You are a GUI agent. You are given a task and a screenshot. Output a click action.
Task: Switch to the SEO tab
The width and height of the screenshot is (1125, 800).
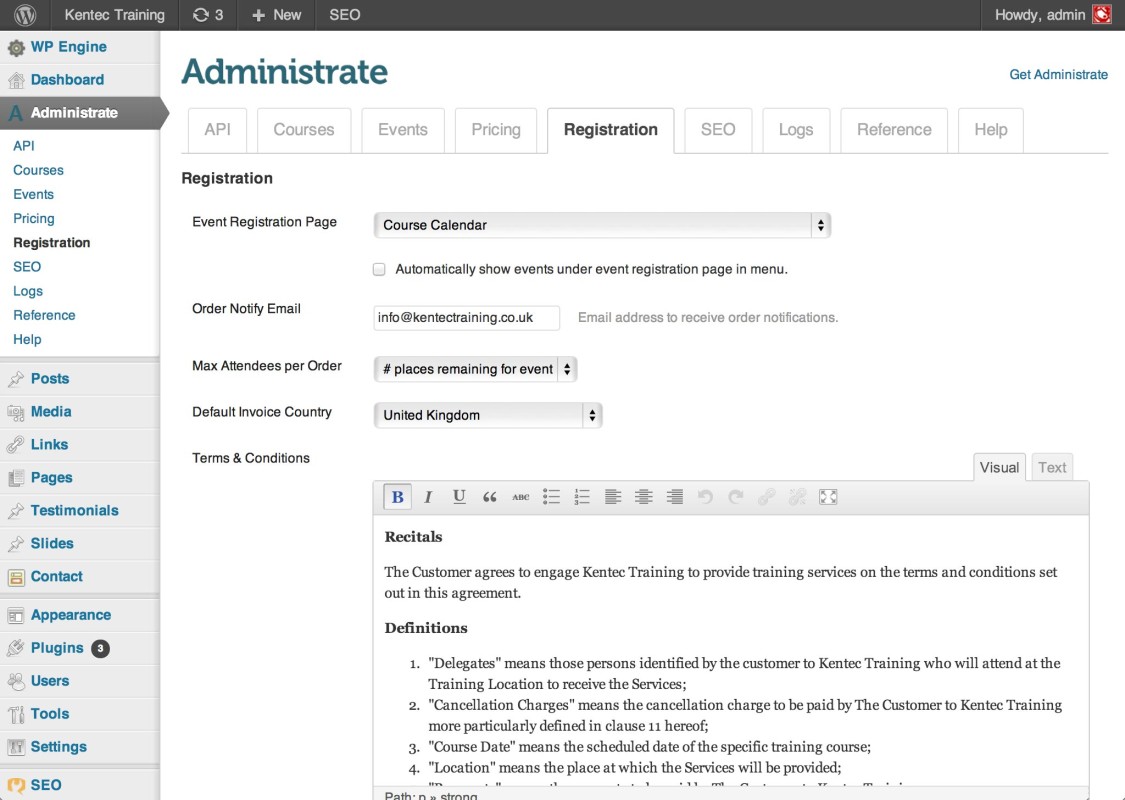(717, 130)
